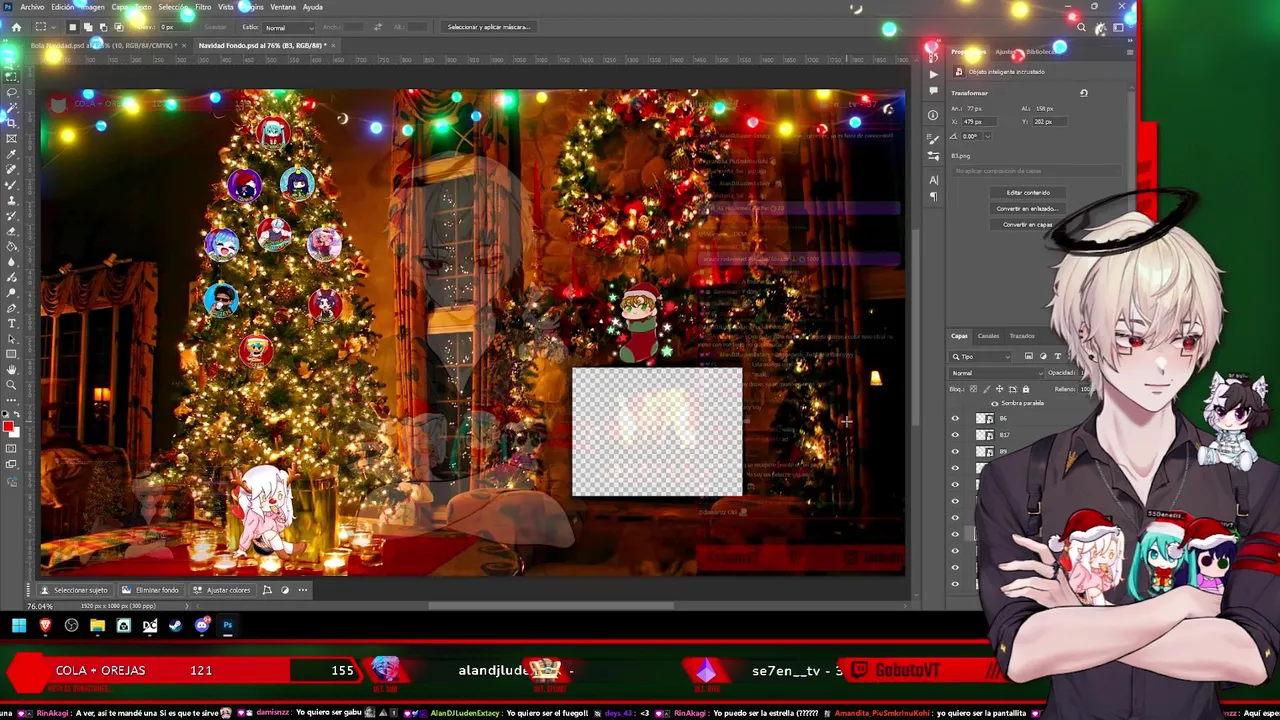Select the Spot Healing Brush tool
The image size is (1280, 720).
pyautogui.click(x=12, y=168)
